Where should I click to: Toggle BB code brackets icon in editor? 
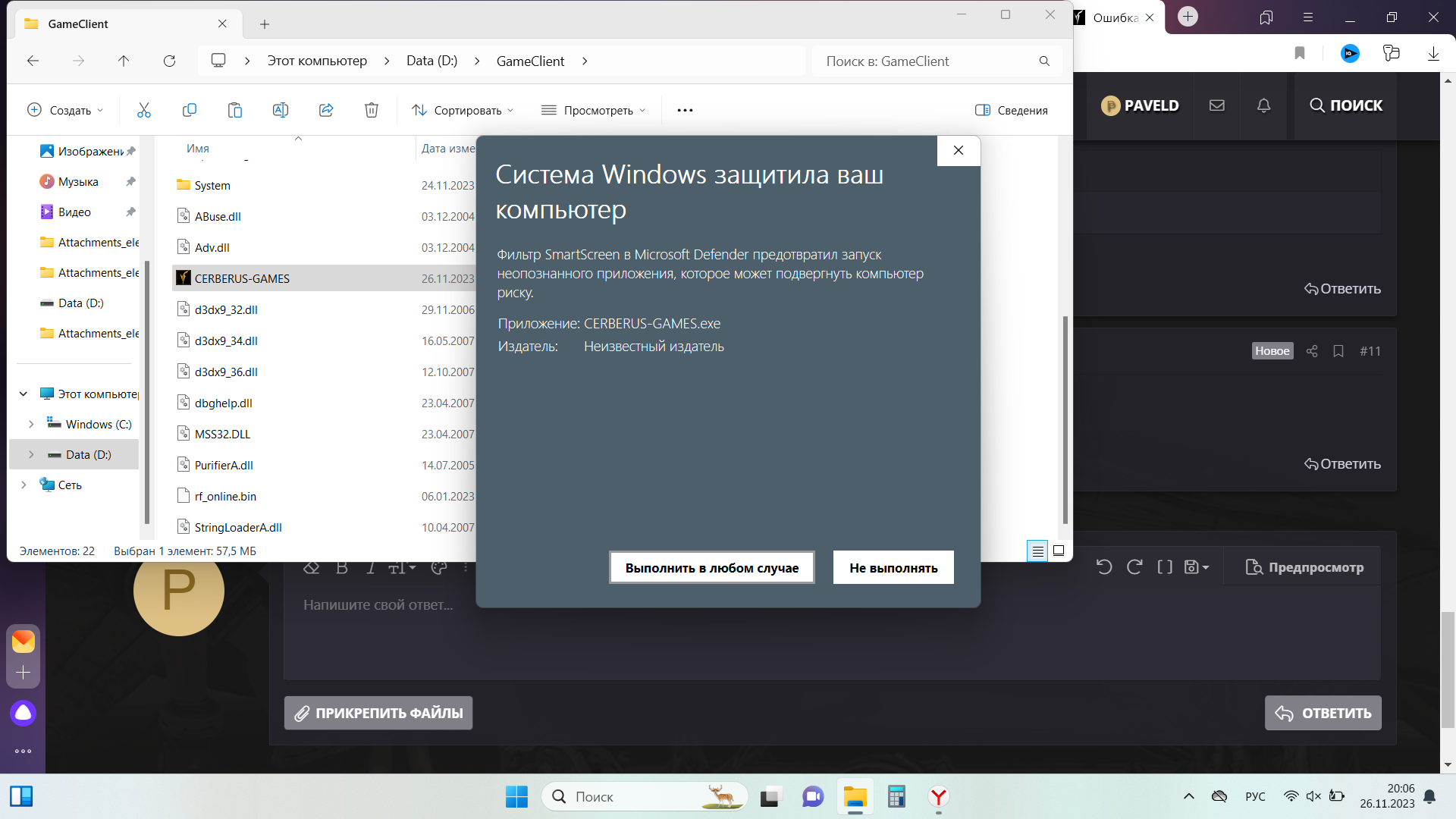(1165, 566)
